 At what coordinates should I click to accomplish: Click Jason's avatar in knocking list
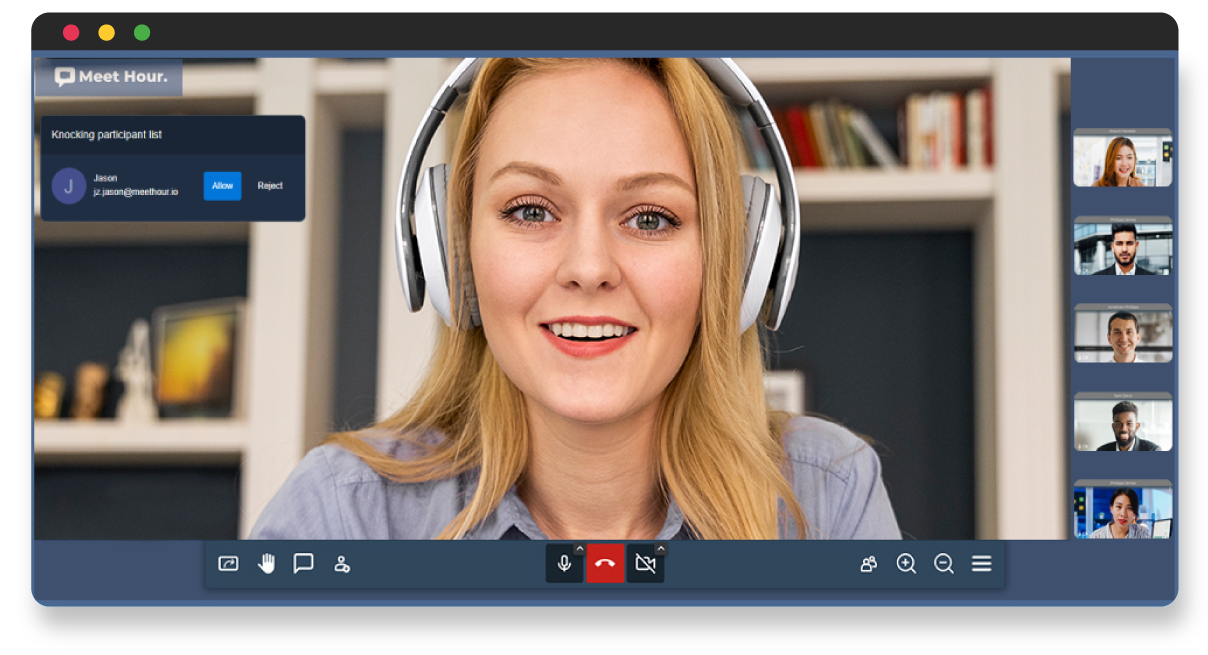69,186
